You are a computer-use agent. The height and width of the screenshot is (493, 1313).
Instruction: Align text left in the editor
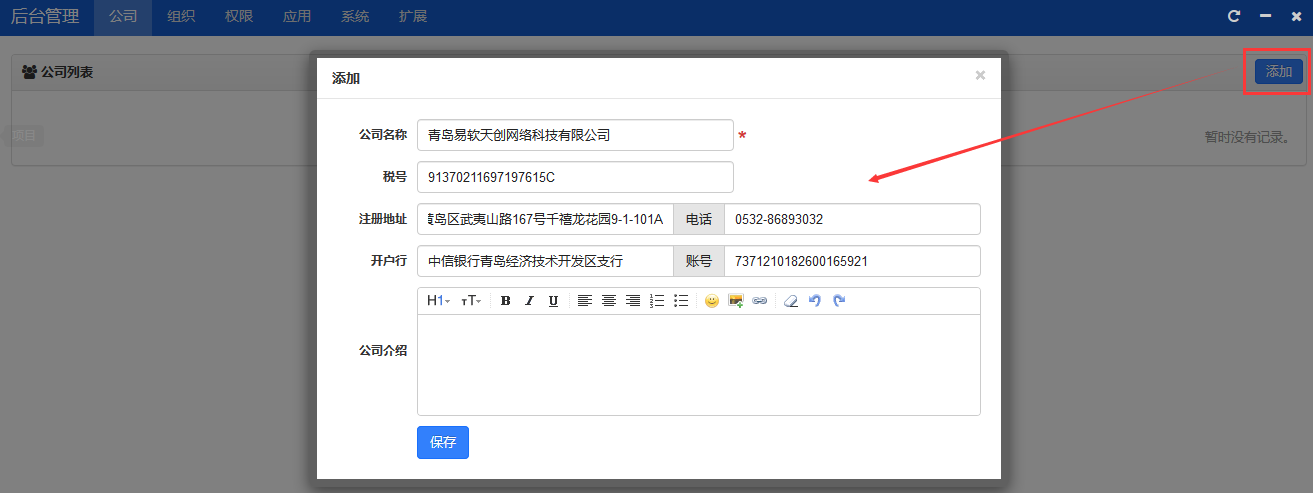[x=585, y=300]
